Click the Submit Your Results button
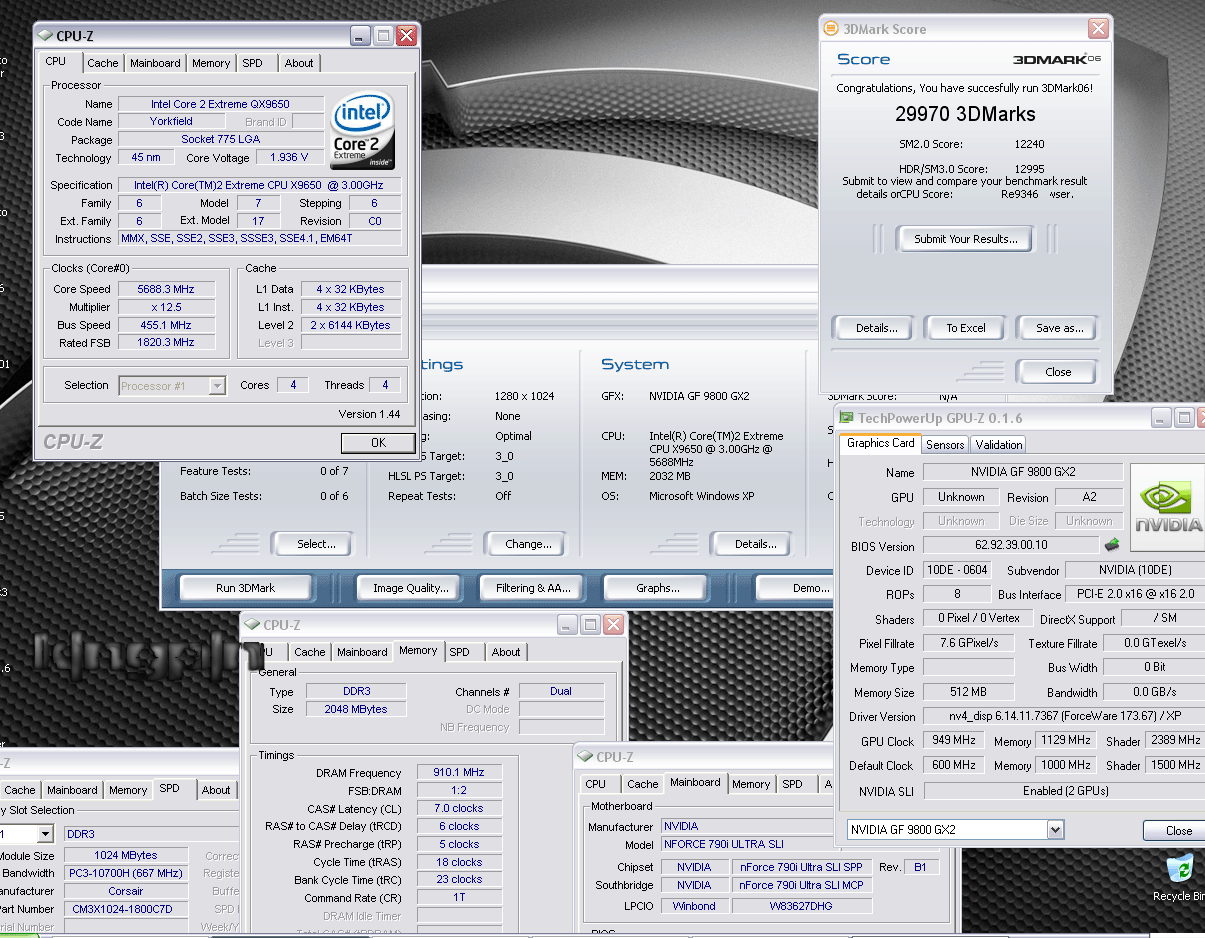Image resolution: width=1205 pixels, height=938 pixels. (966, 239)
